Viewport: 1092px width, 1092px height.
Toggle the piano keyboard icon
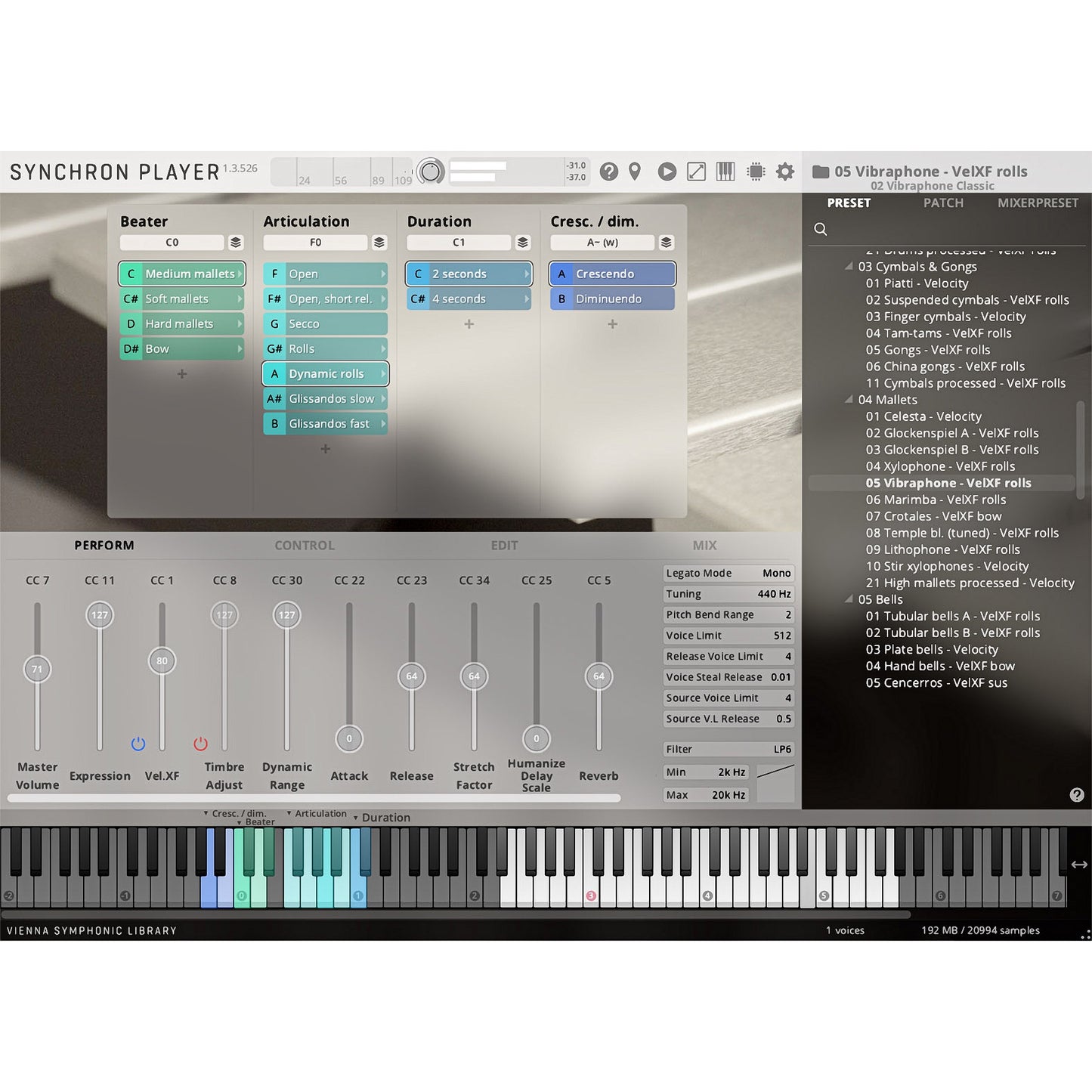(725, 172)
